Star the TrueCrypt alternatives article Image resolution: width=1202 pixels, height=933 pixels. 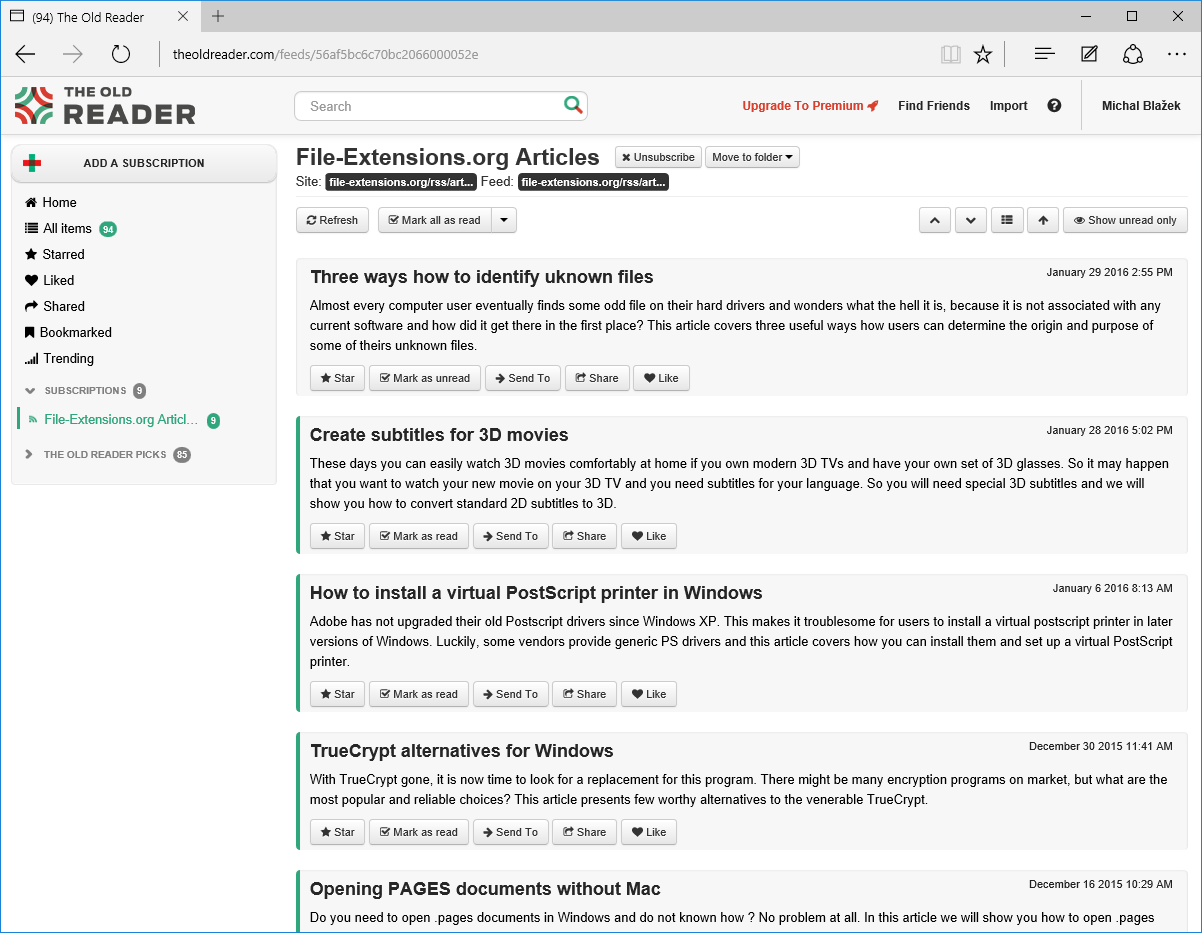(x=337, y=831)
